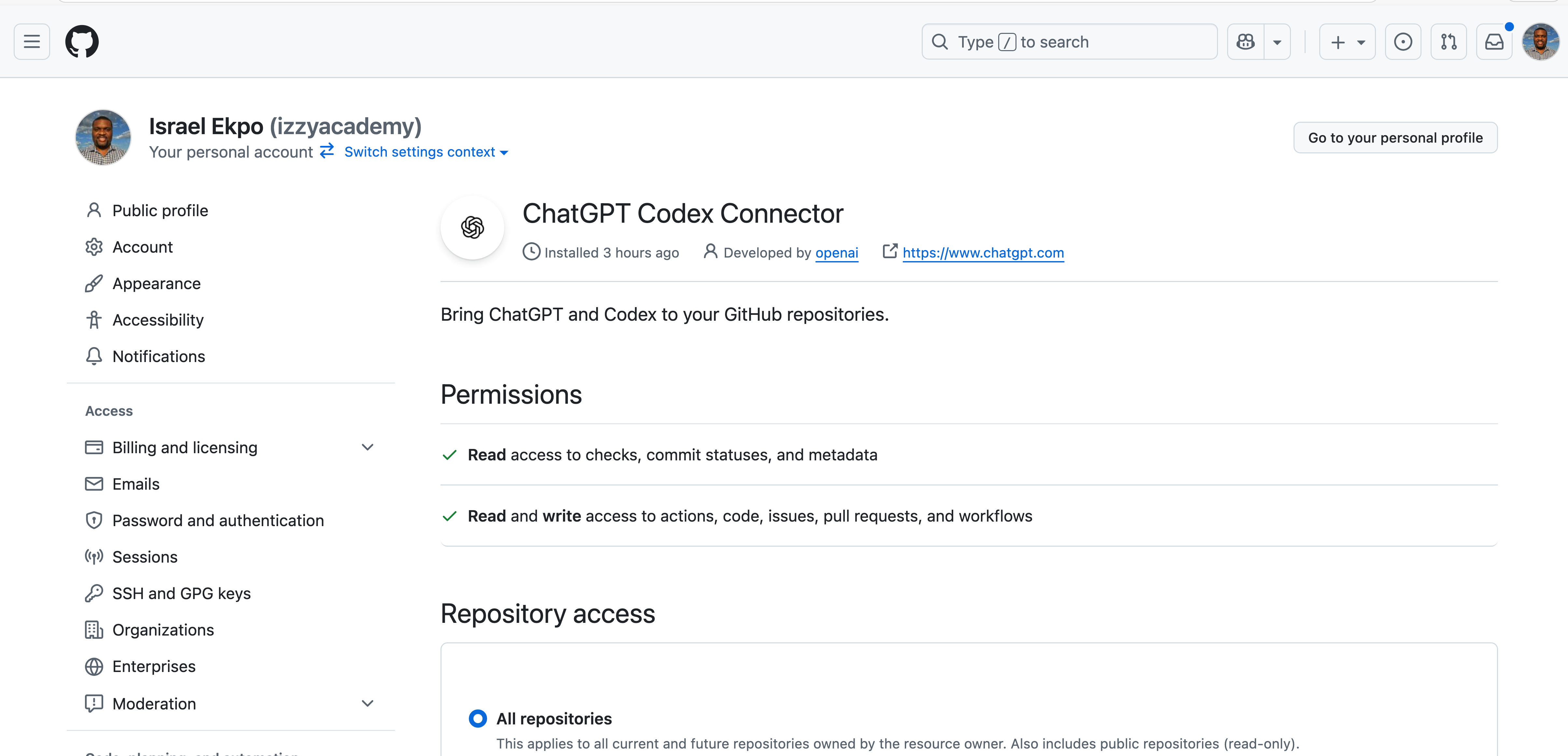This screenshot has width=1568, height=756.
Task: Open the Notifications settings page
Action: click(158, 356)
